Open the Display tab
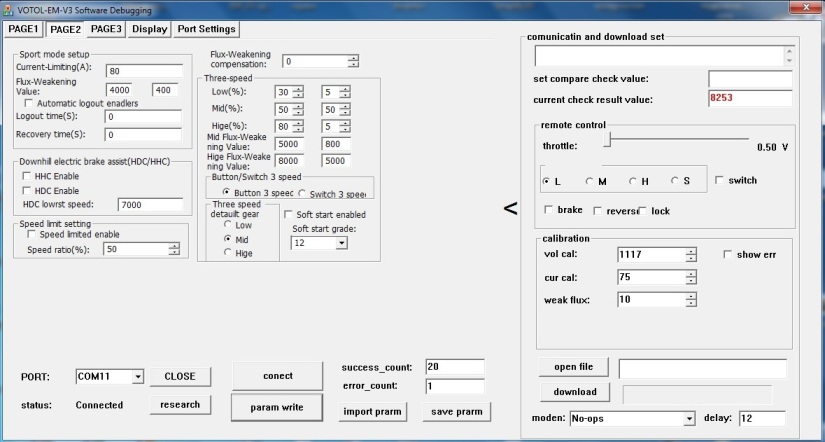 tap(150, 29)
